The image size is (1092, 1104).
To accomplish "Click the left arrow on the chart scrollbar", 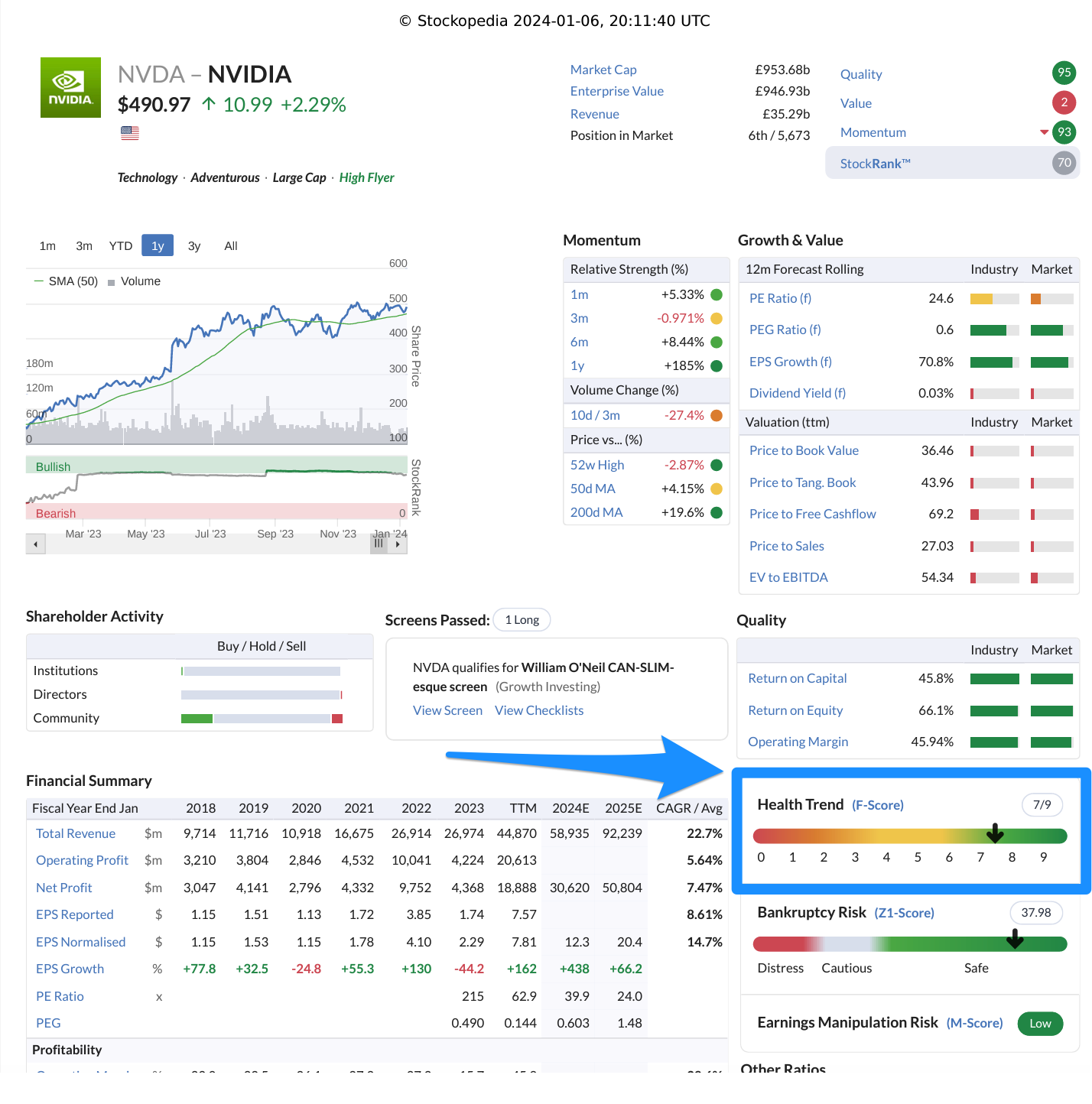I will (35, 544).
